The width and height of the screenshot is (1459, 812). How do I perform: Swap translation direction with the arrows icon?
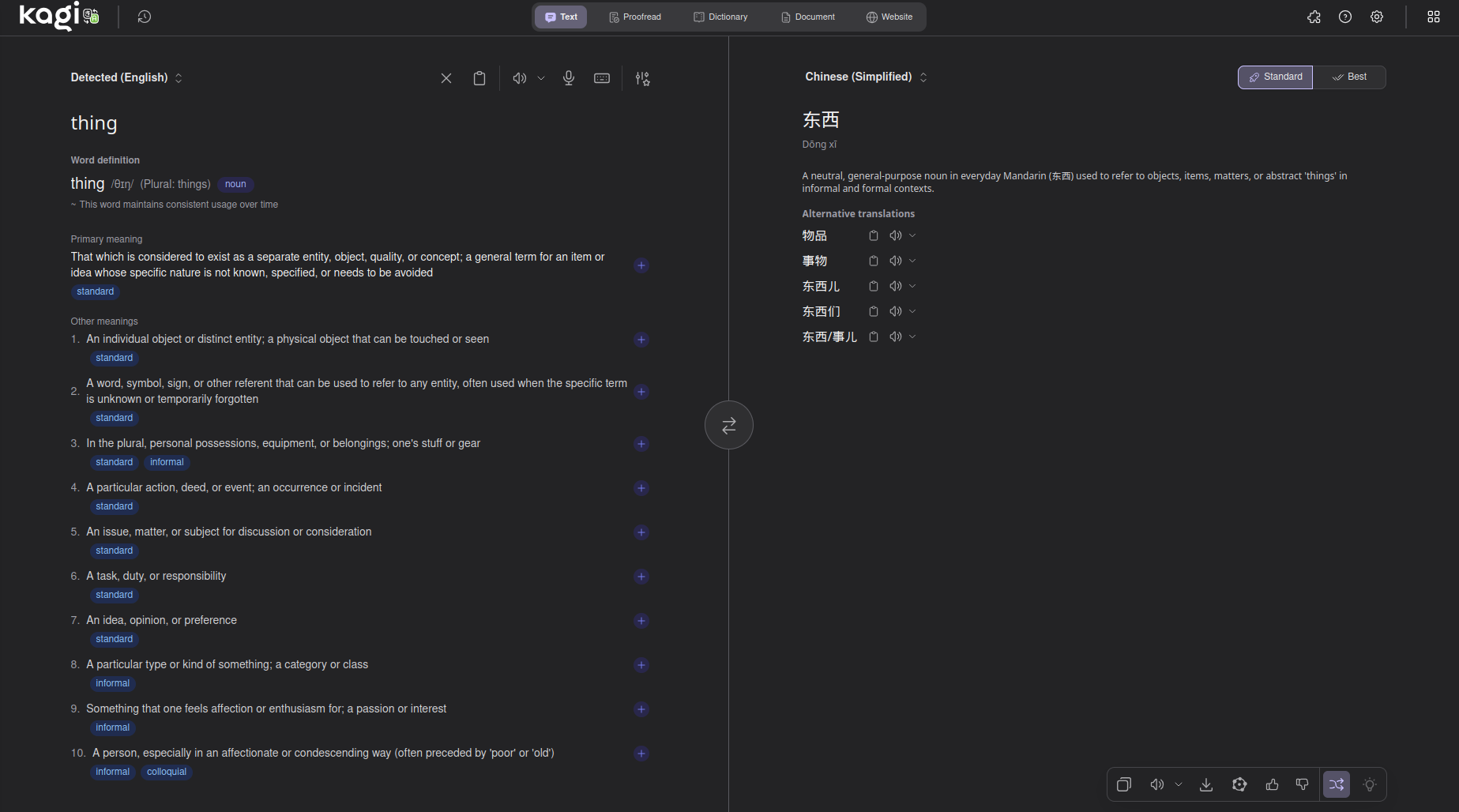728,424
